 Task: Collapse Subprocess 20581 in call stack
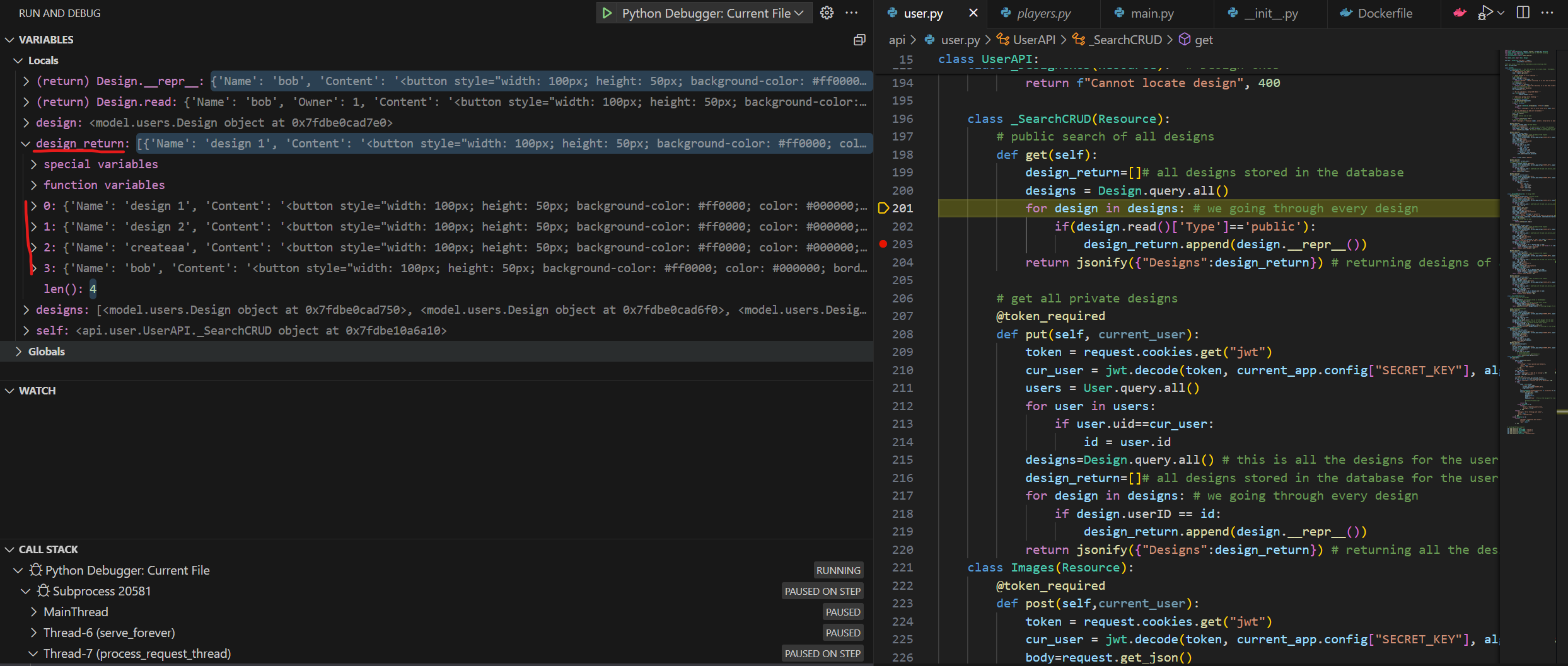(26, 591)
